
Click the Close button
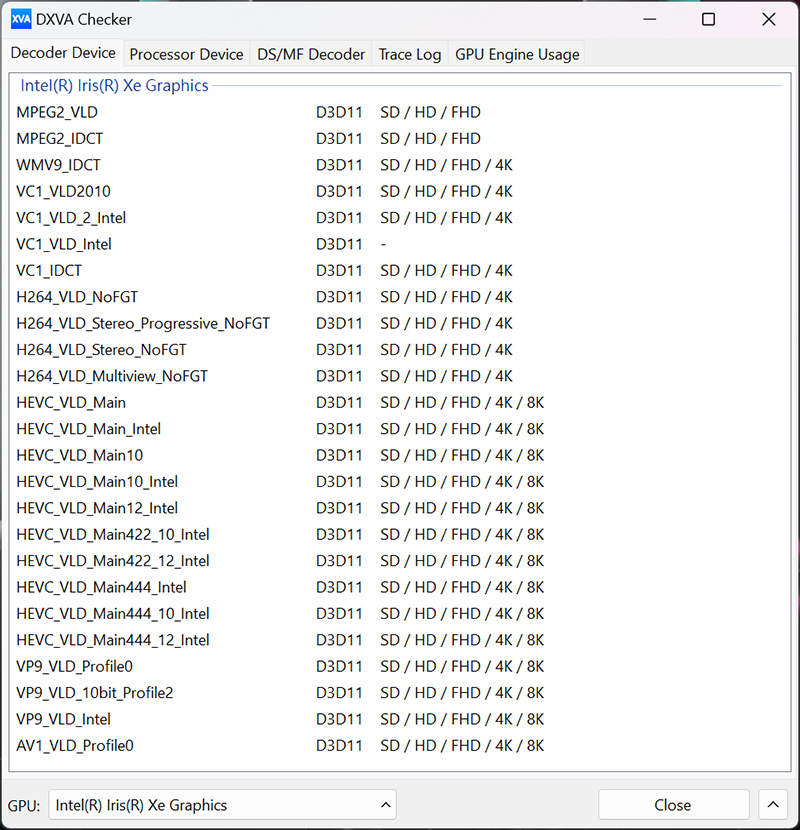[673, 805]
